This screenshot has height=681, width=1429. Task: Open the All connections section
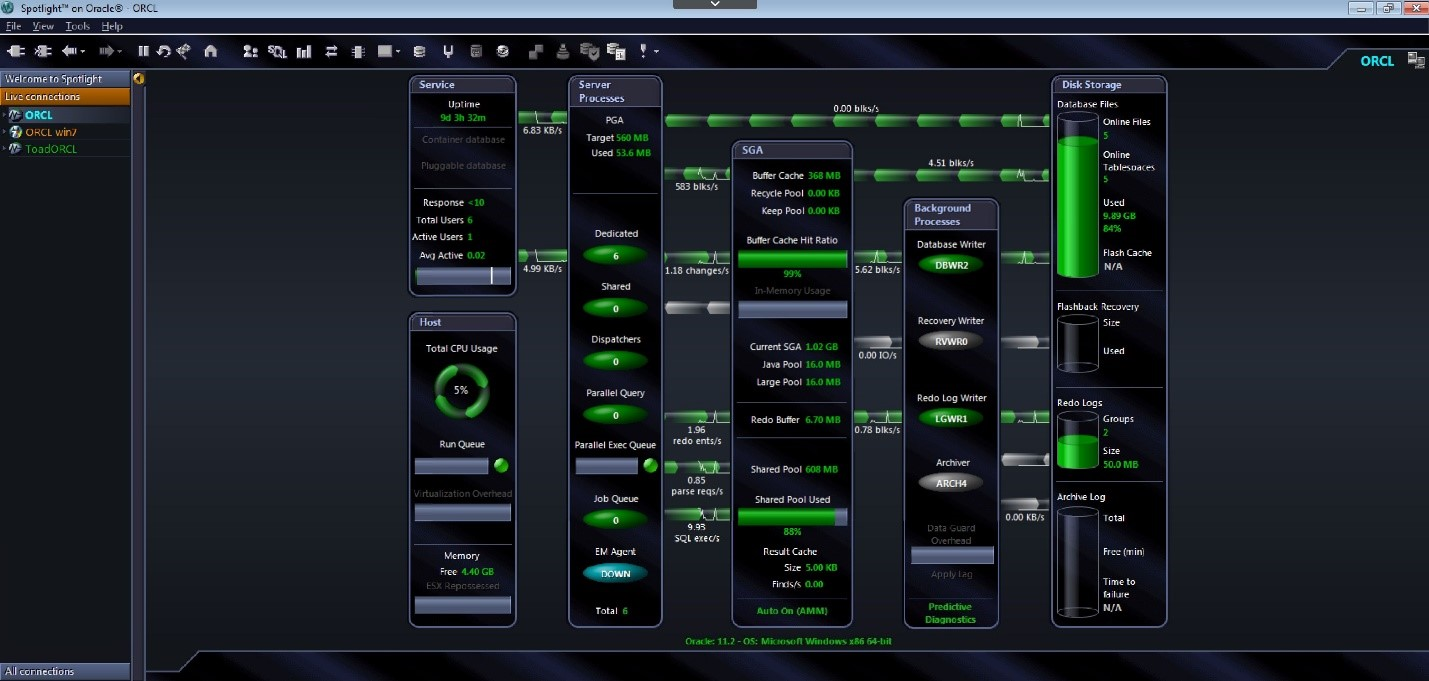point(65,671)
